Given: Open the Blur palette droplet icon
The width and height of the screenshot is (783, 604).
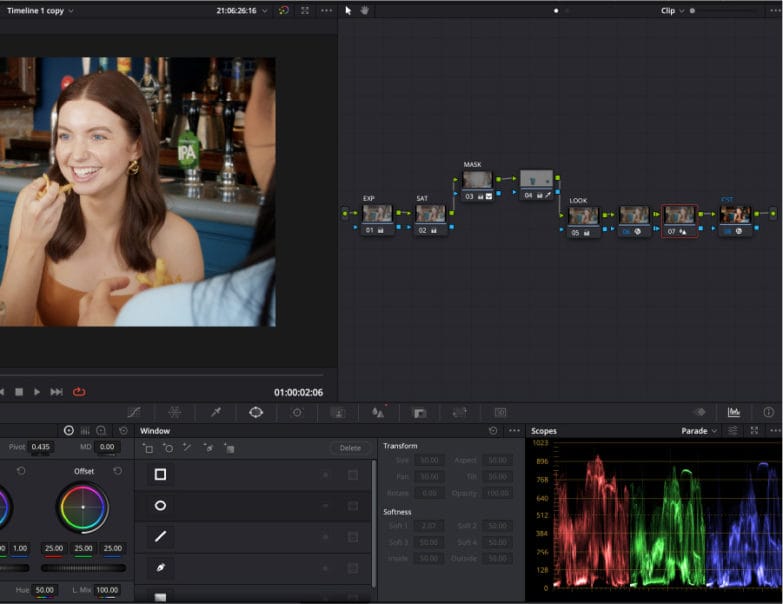Looking at the screenshot, I should (x=379, y=412).
